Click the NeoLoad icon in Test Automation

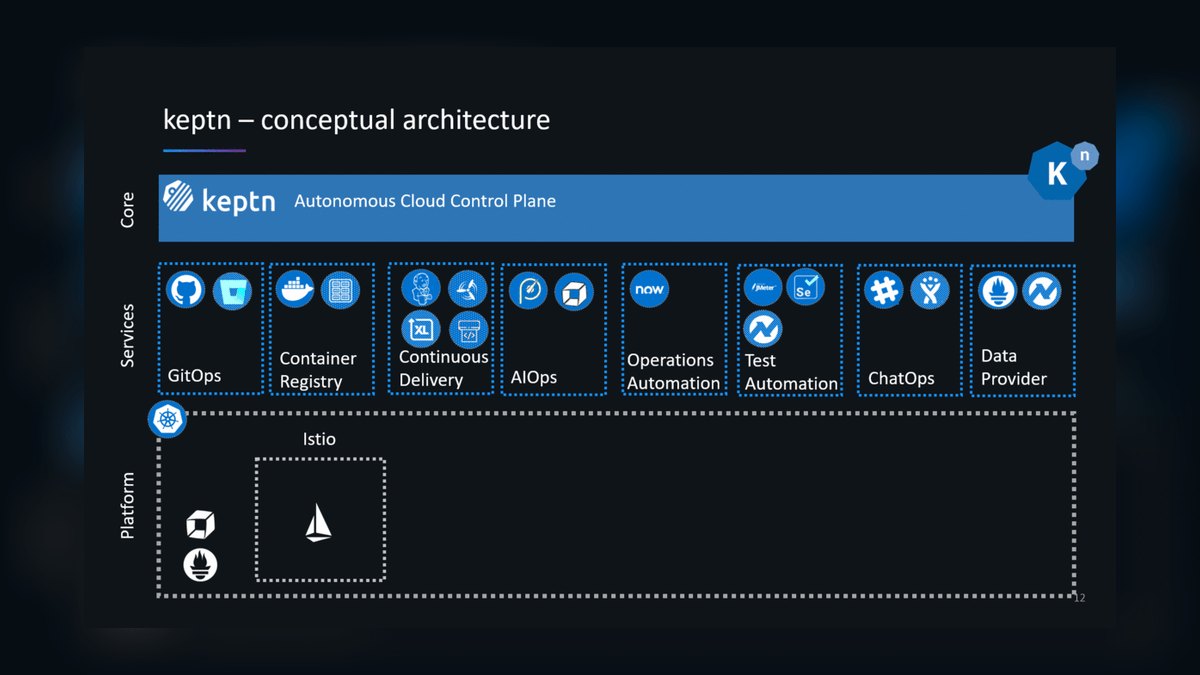(764, 328)
